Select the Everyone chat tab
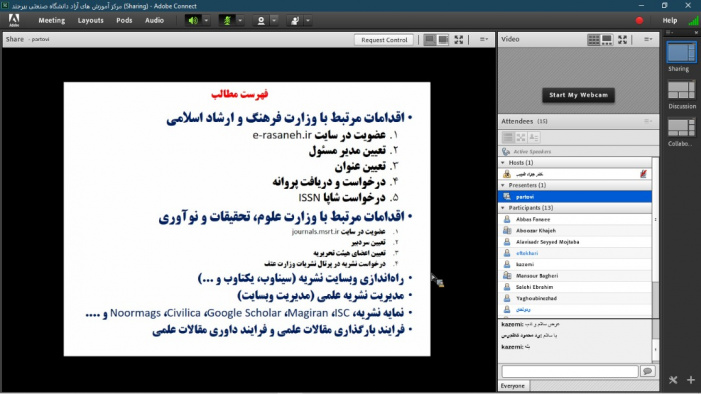Viewport: 701px width, 394px height. click(513, 386)
